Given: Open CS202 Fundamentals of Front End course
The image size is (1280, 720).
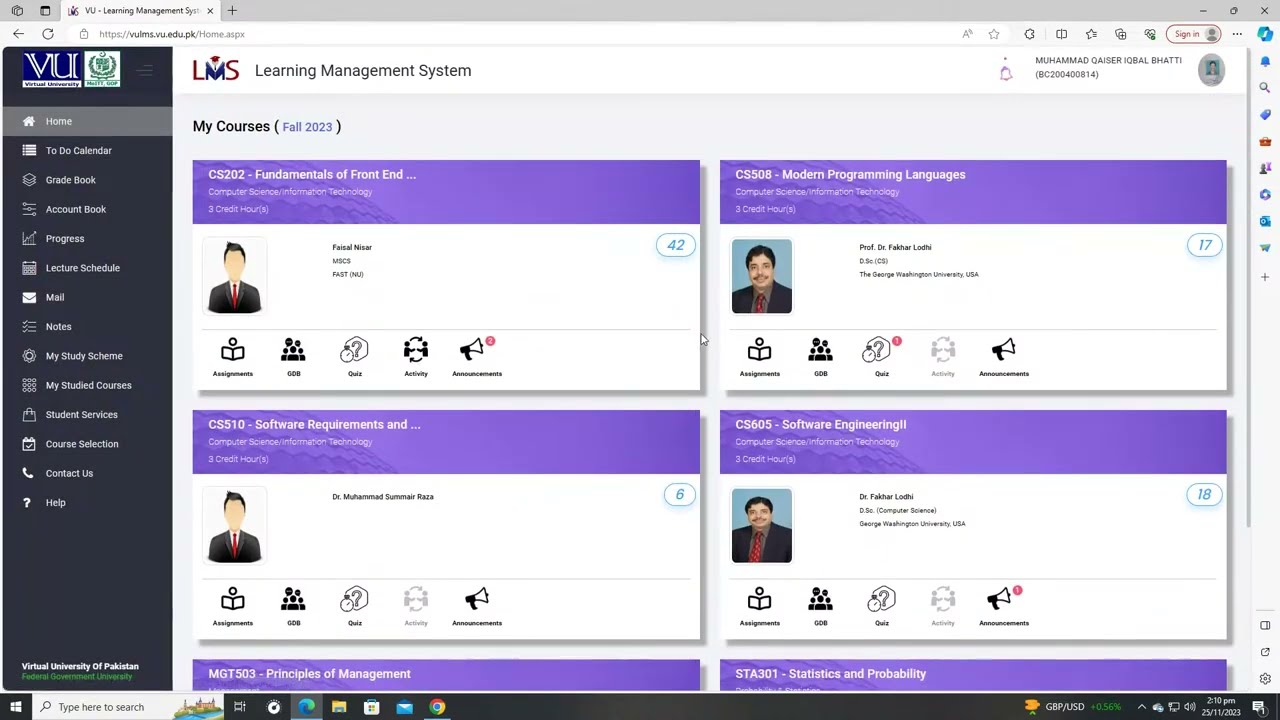Looking at the screenshot, I should 312,174.
